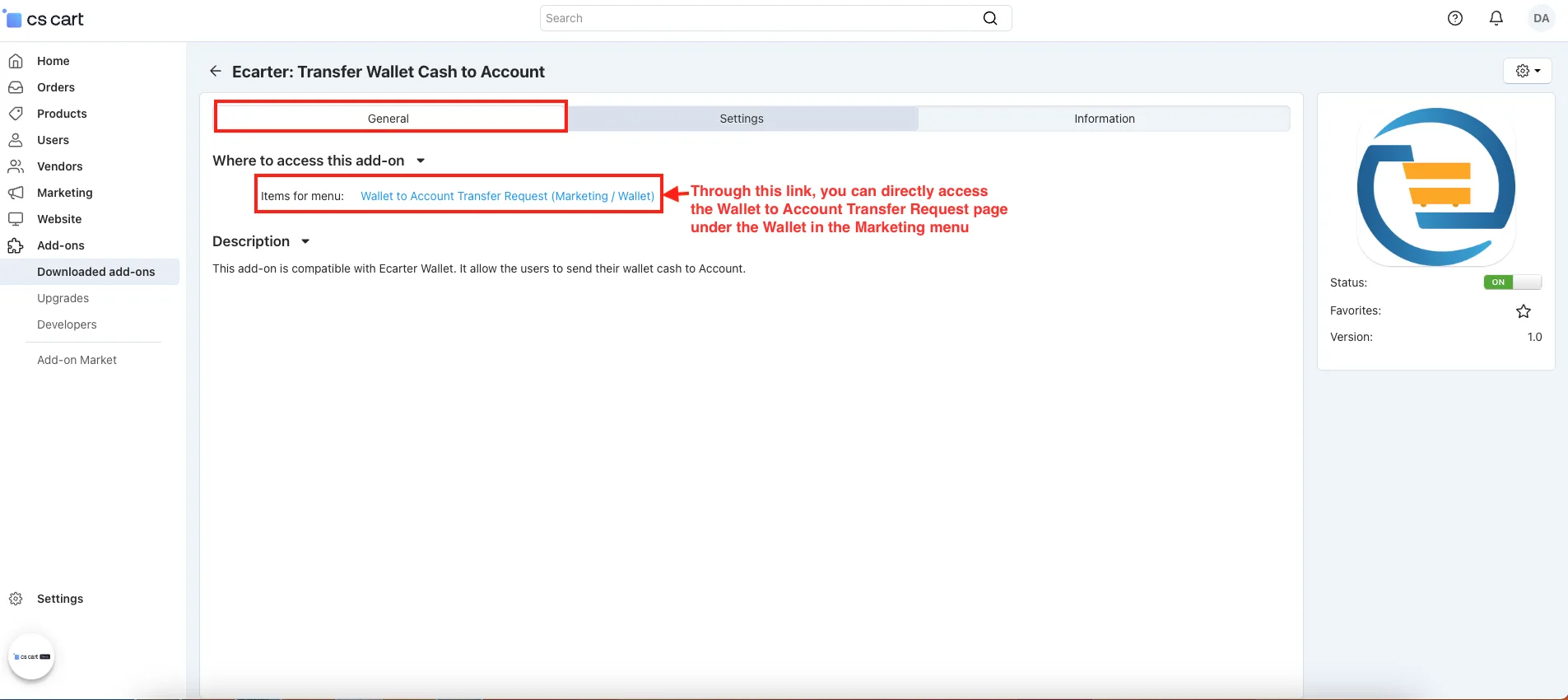The height and width of the screenshot is (700, 1568).
Task: Switch to the Settings tab
Action: pos(742,119)
